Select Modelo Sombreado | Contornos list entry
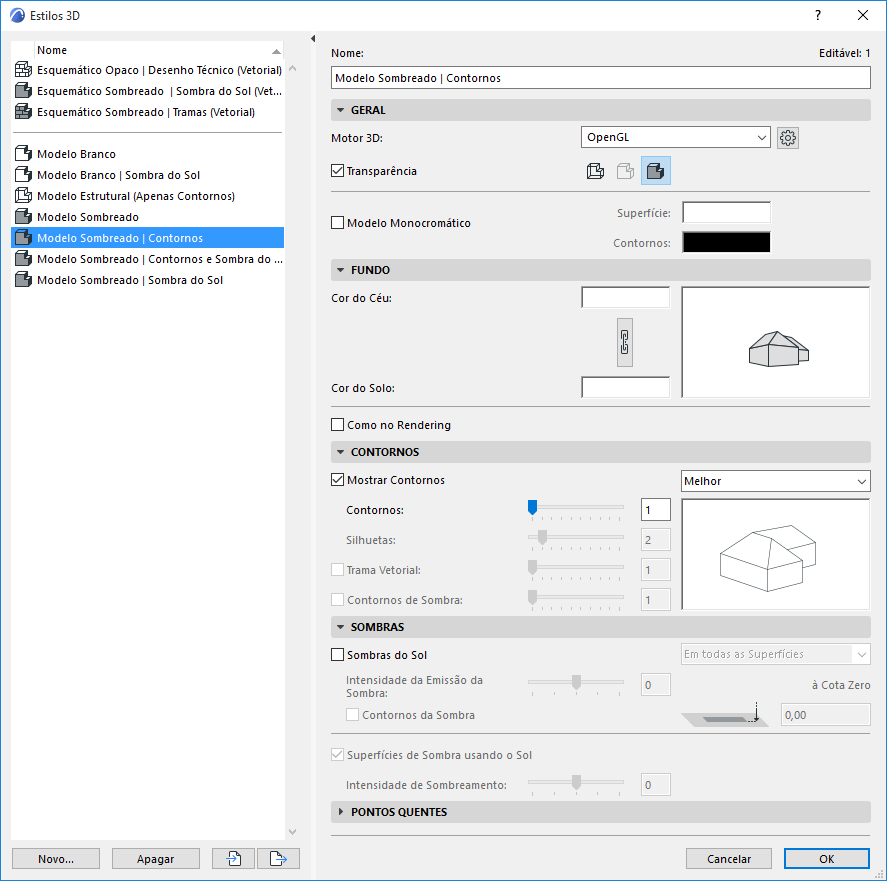The image size is (887, 881). click(x=148, y=238)
